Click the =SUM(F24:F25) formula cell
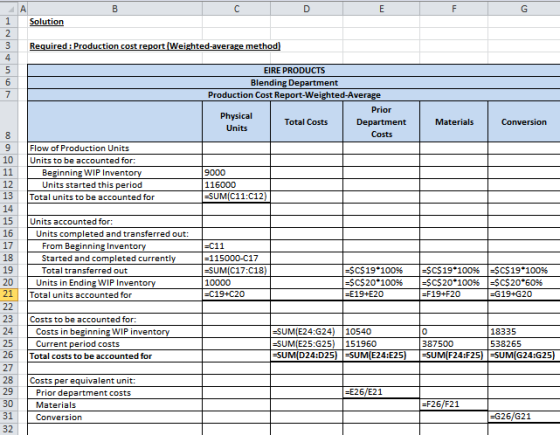Image resolution: width=560 pixels, height=435 pixels. point(454,356)
